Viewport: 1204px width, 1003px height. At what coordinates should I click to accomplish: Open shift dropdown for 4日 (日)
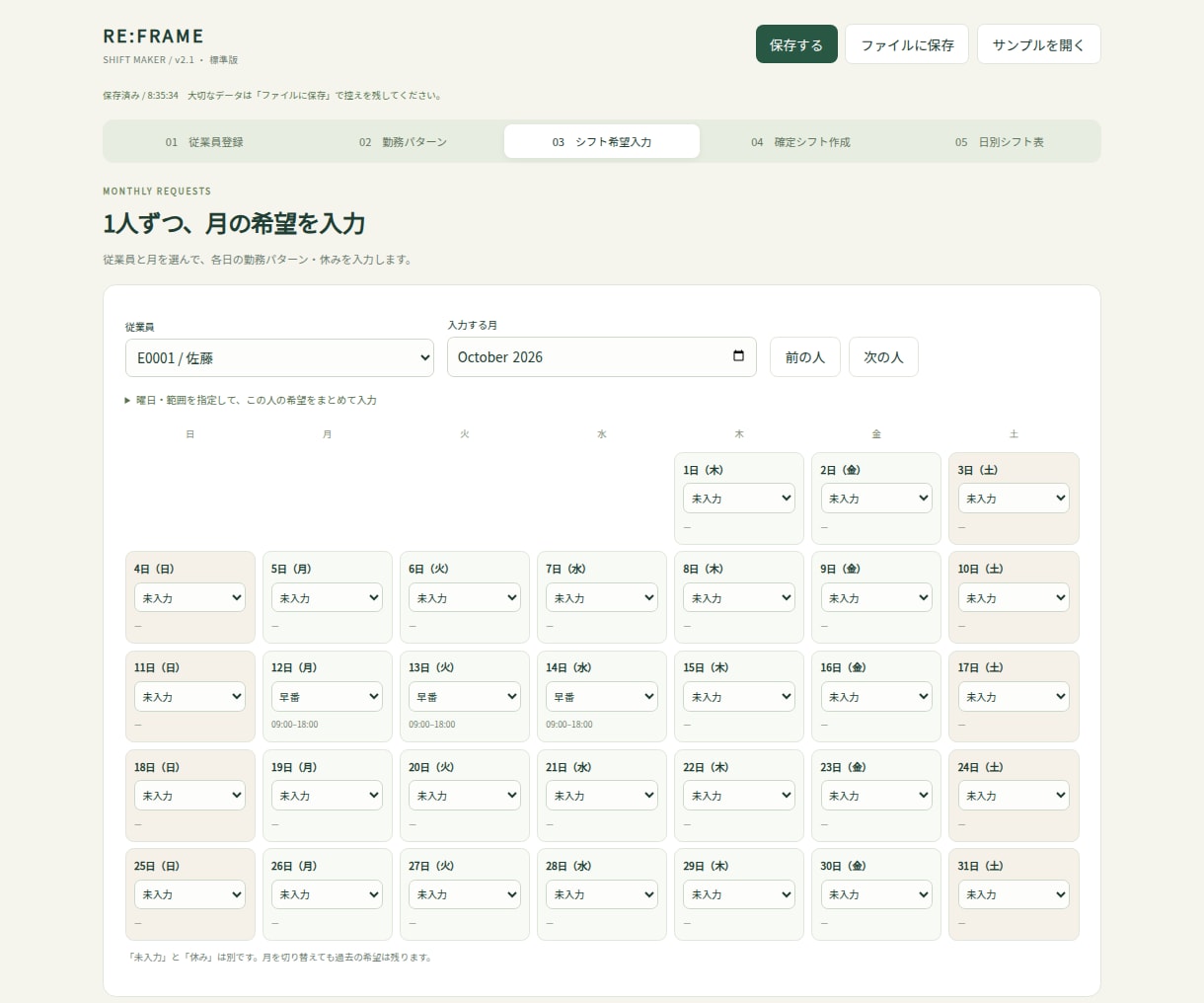point(189,598)
